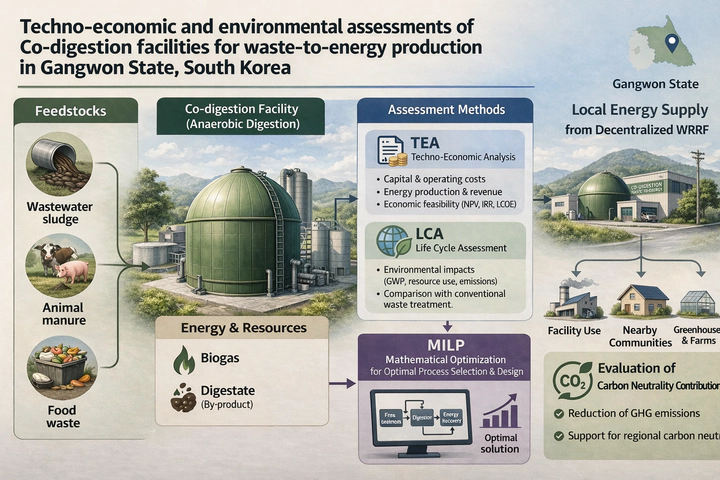
Task: Click the Biogas flame icon
Action: point(184,360)
